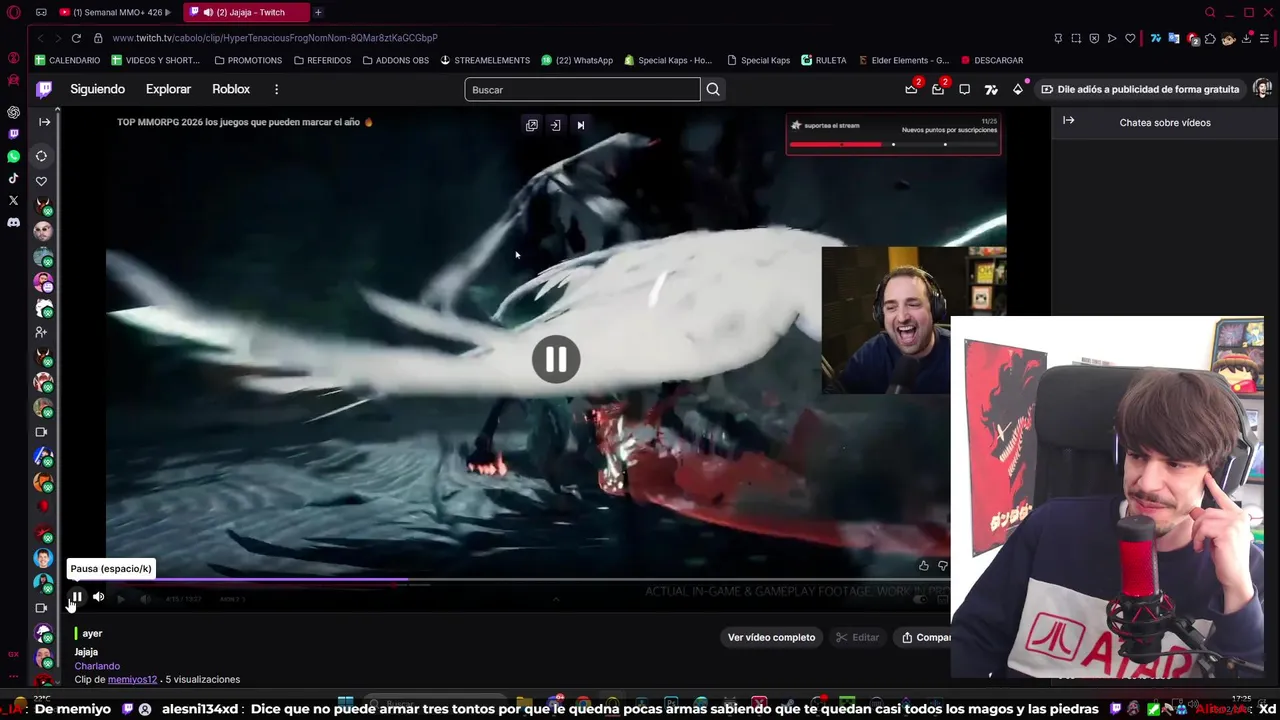Mute the clip with the volume icon
Screen dimensions: 1280x720
(98, 597)
